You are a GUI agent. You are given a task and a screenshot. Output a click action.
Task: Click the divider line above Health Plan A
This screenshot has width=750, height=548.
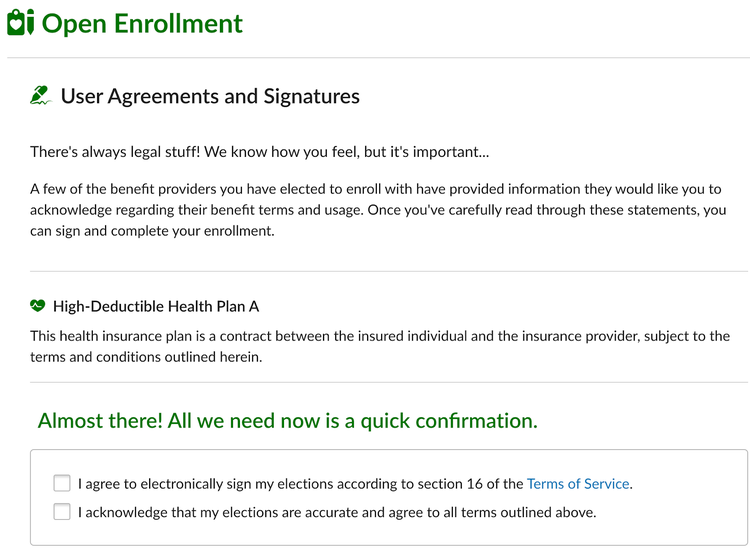click(389, 271)
